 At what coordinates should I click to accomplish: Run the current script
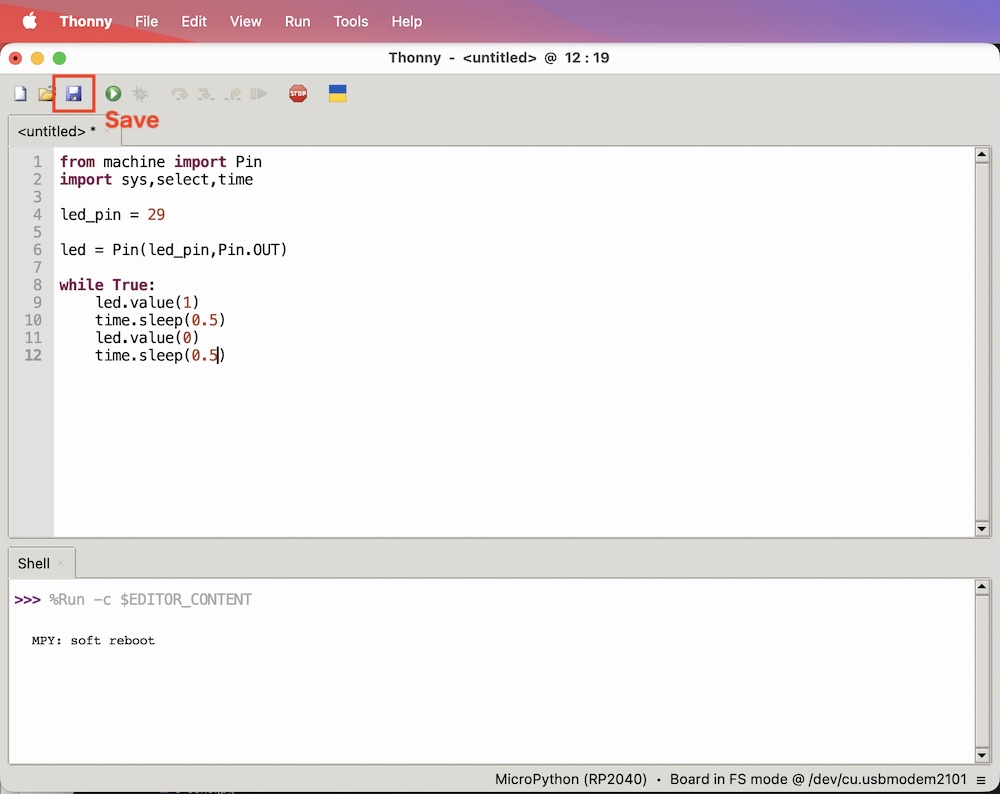point(113,94)
